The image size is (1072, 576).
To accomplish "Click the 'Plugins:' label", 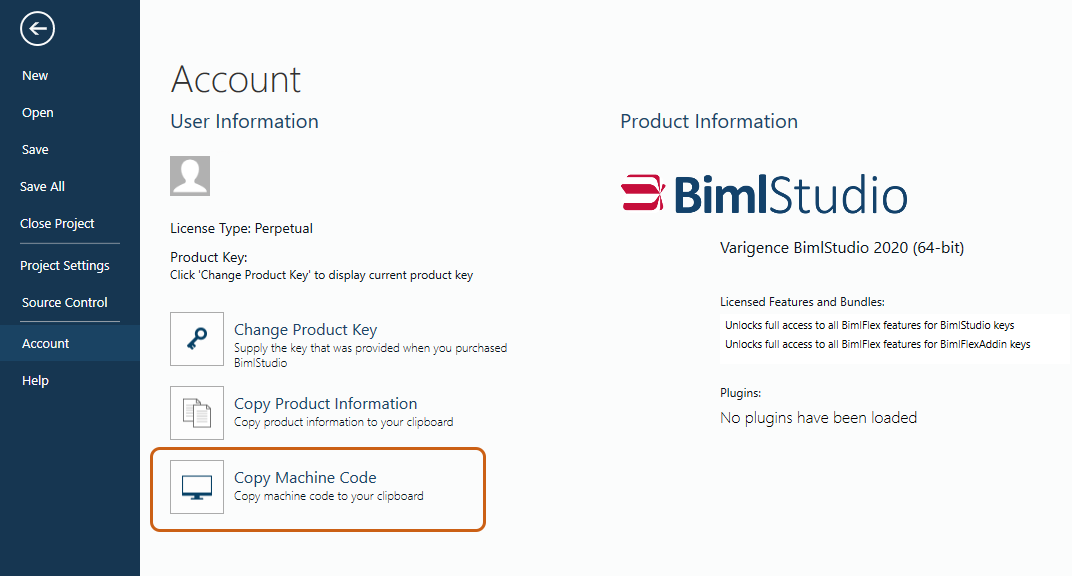I will click(x=740, y=393).
